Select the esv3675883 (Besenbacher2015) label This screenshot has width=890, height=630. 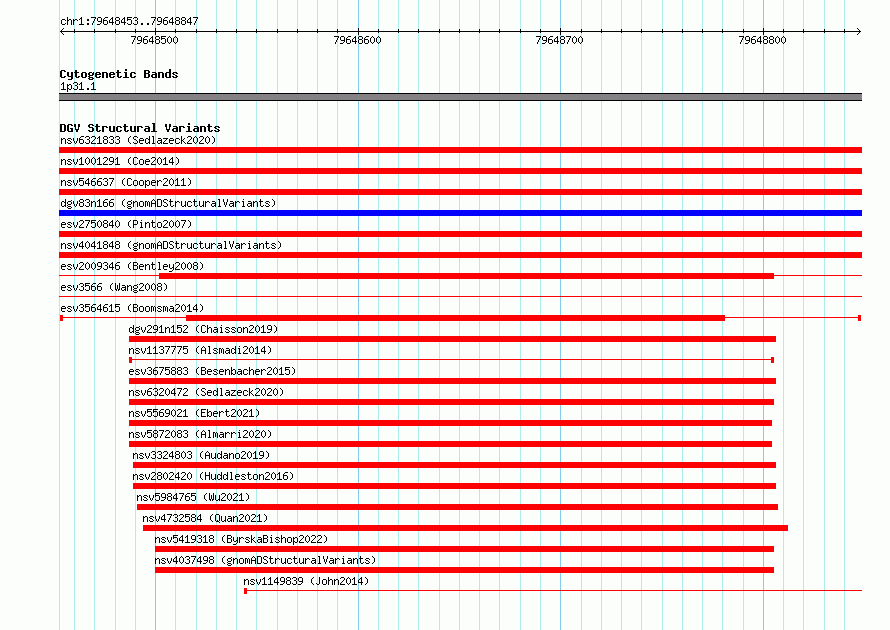[212, 371]
